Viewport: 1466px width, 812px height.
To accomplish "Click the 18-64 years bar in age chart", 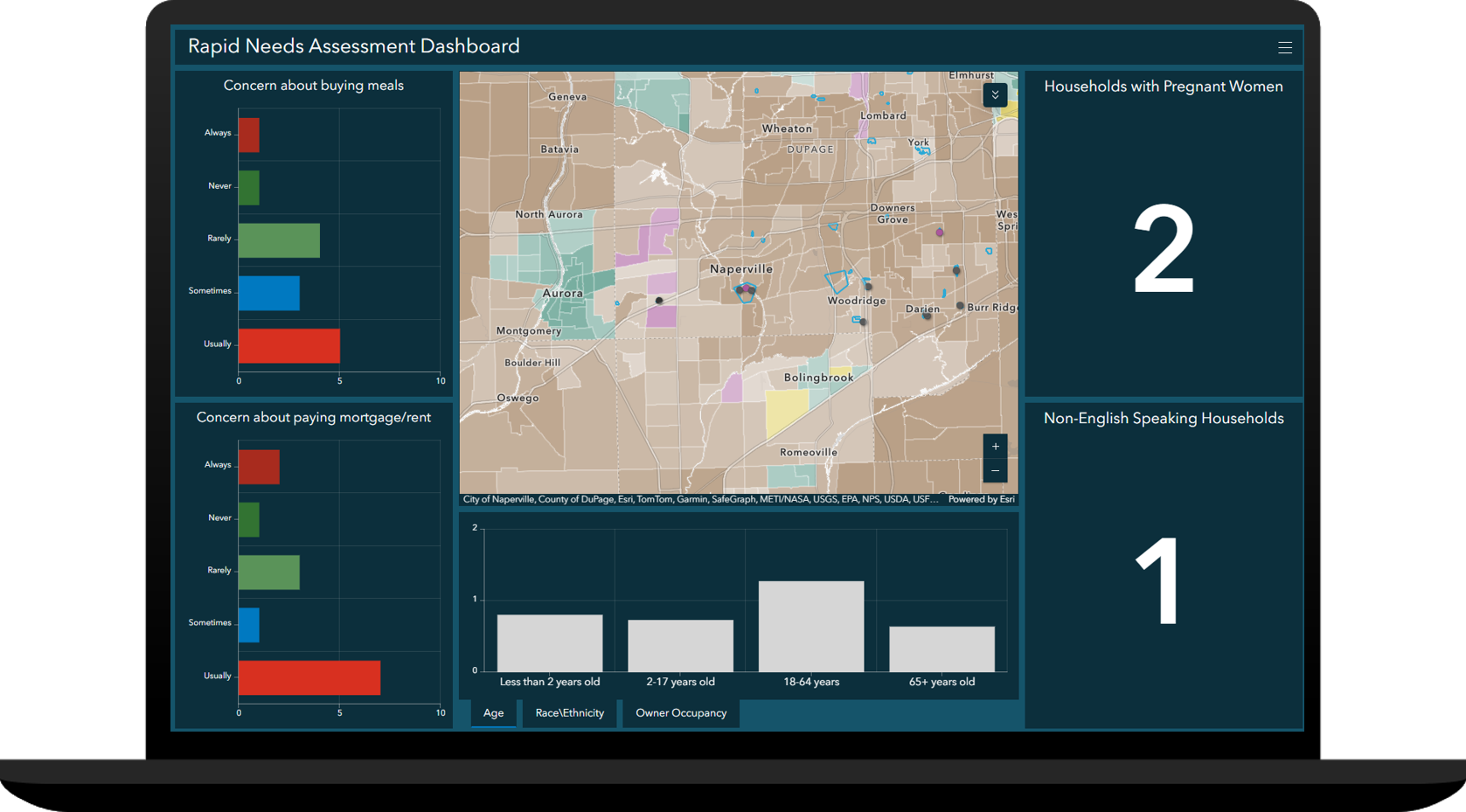I will [x=810, y=625].
